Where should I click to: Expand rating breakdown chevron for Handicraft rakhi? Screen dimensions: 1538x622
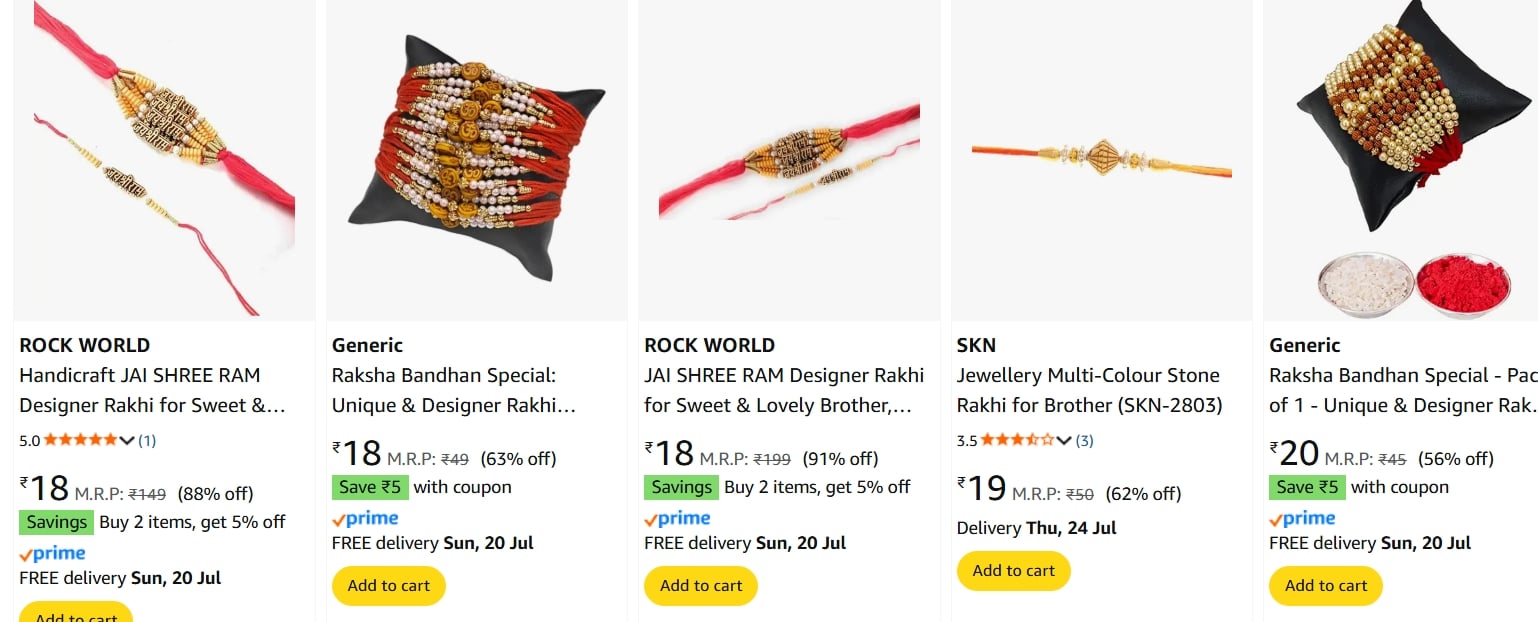coord(127,440)
